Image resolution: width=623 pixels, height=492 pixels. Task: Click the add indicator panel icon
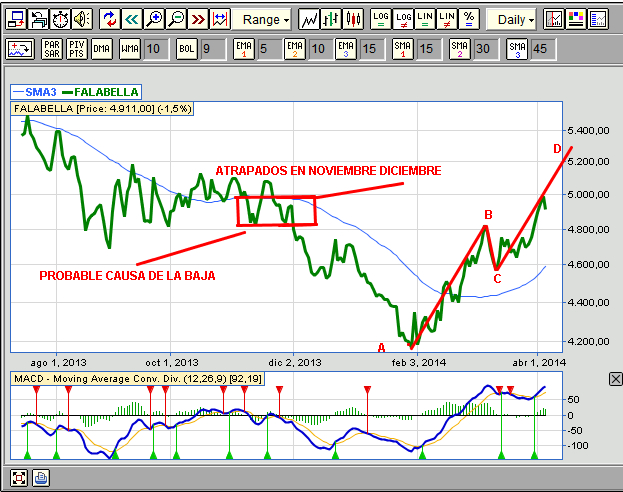point(20,49)
